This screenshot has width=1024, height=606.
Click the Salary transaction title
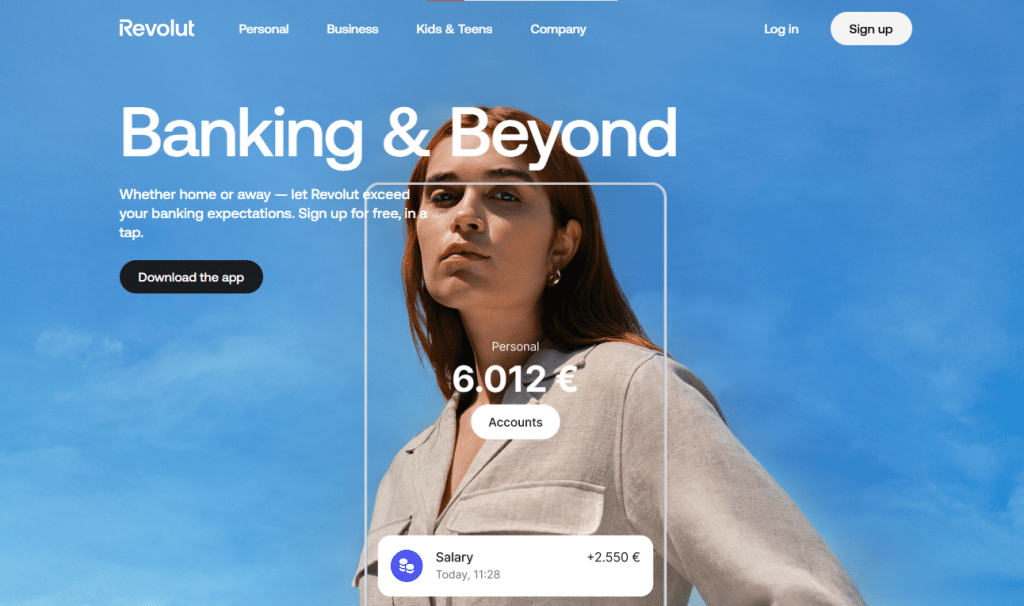coord(454,557)
